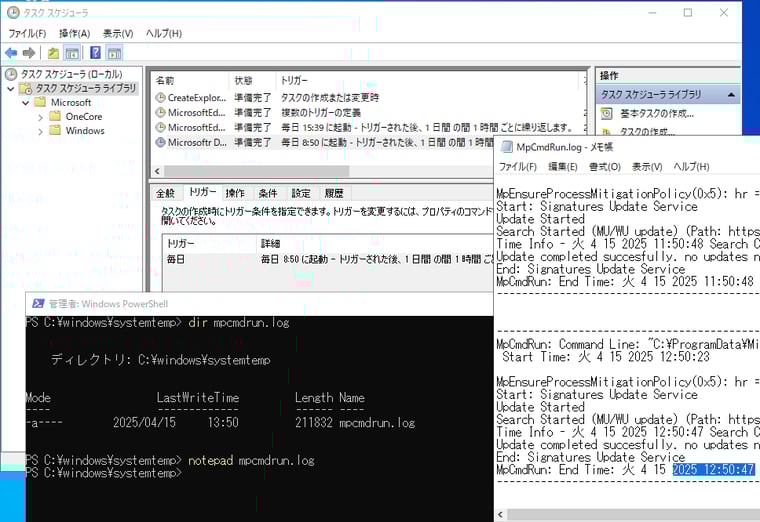Open the ファイル(F) menu in Notepad
Image resolution: width=760 pixels, height=522 pixels.
click(518, 167)
